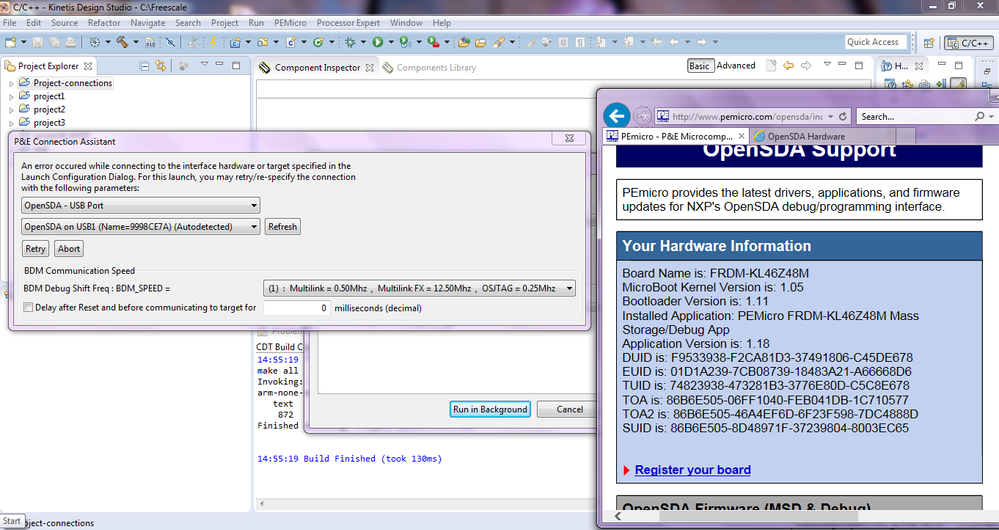The height and width of the screenshot is (530, 999).
Task: Open the Debug button dropdown arrow
Action: point(363,42)
